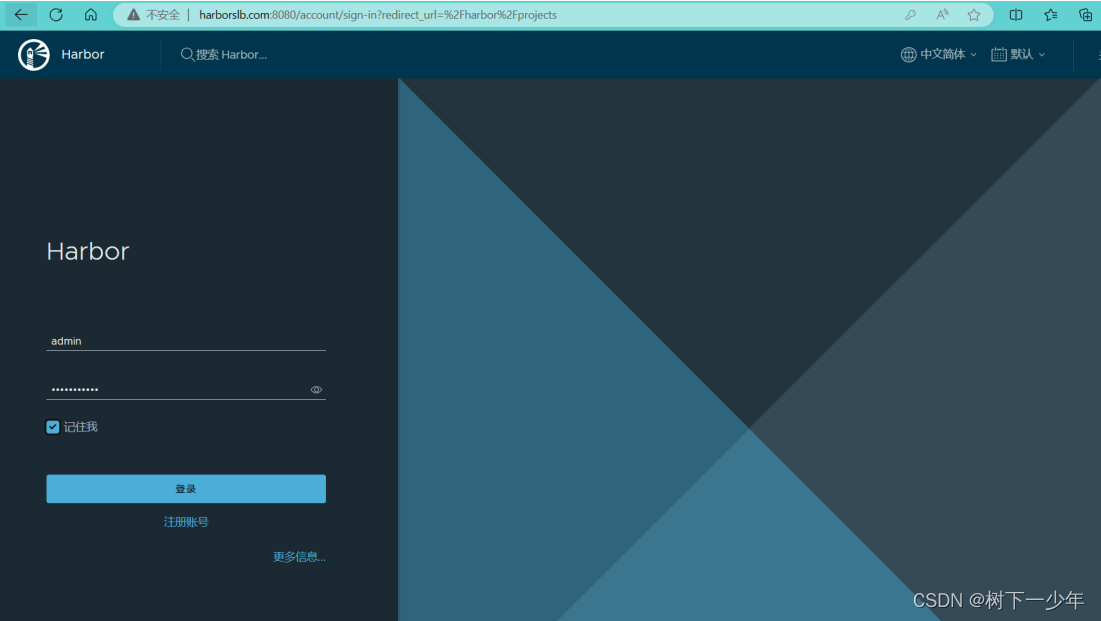This screenshot has height=621, width=1101.
Task: Click the Harbor header title link
Action: pos(83,54)
